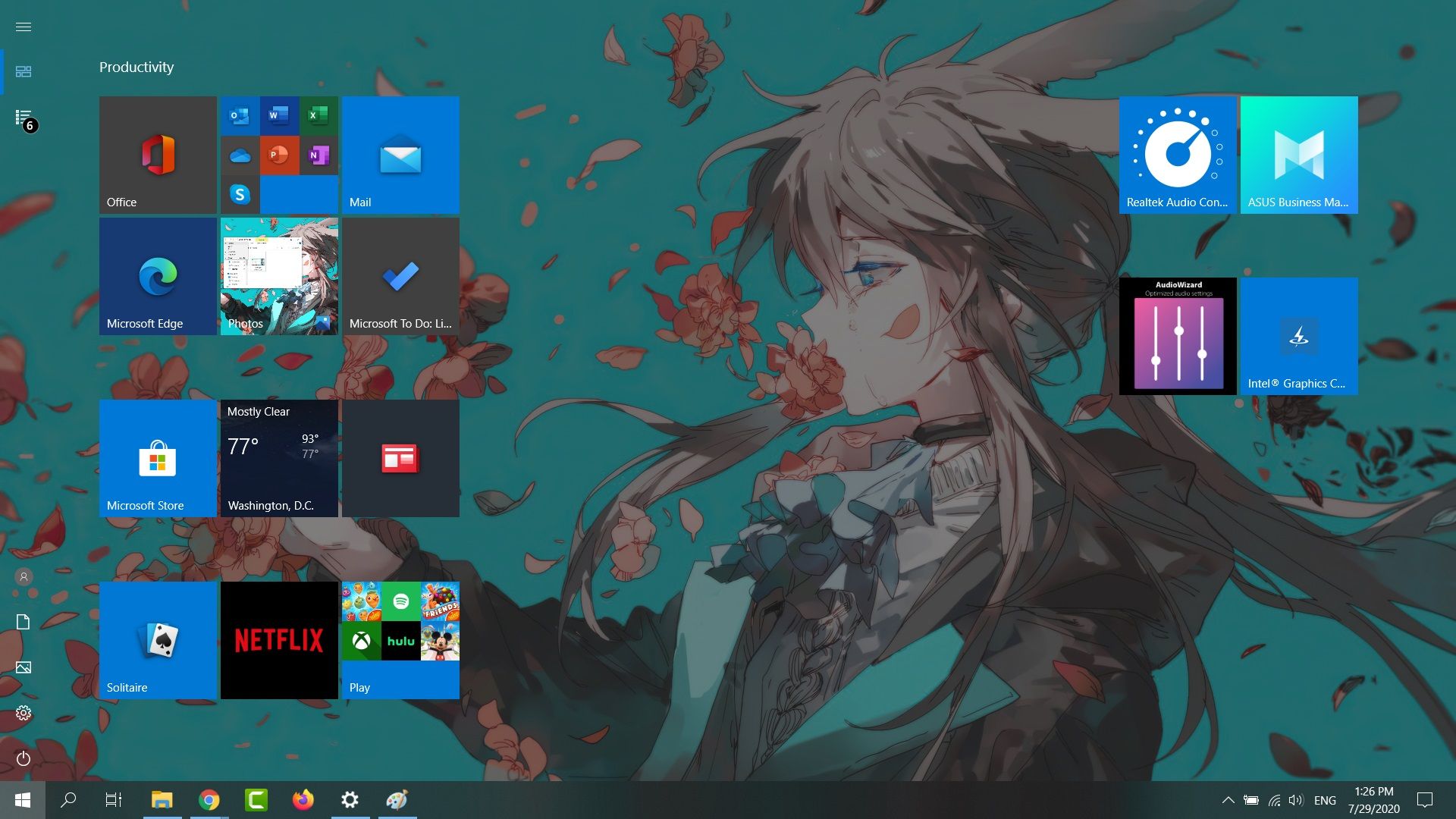Launch ASUS Business Manager tile
Image resolution: width=1456 pixels, height=819 pixels.
[1299, 155]
